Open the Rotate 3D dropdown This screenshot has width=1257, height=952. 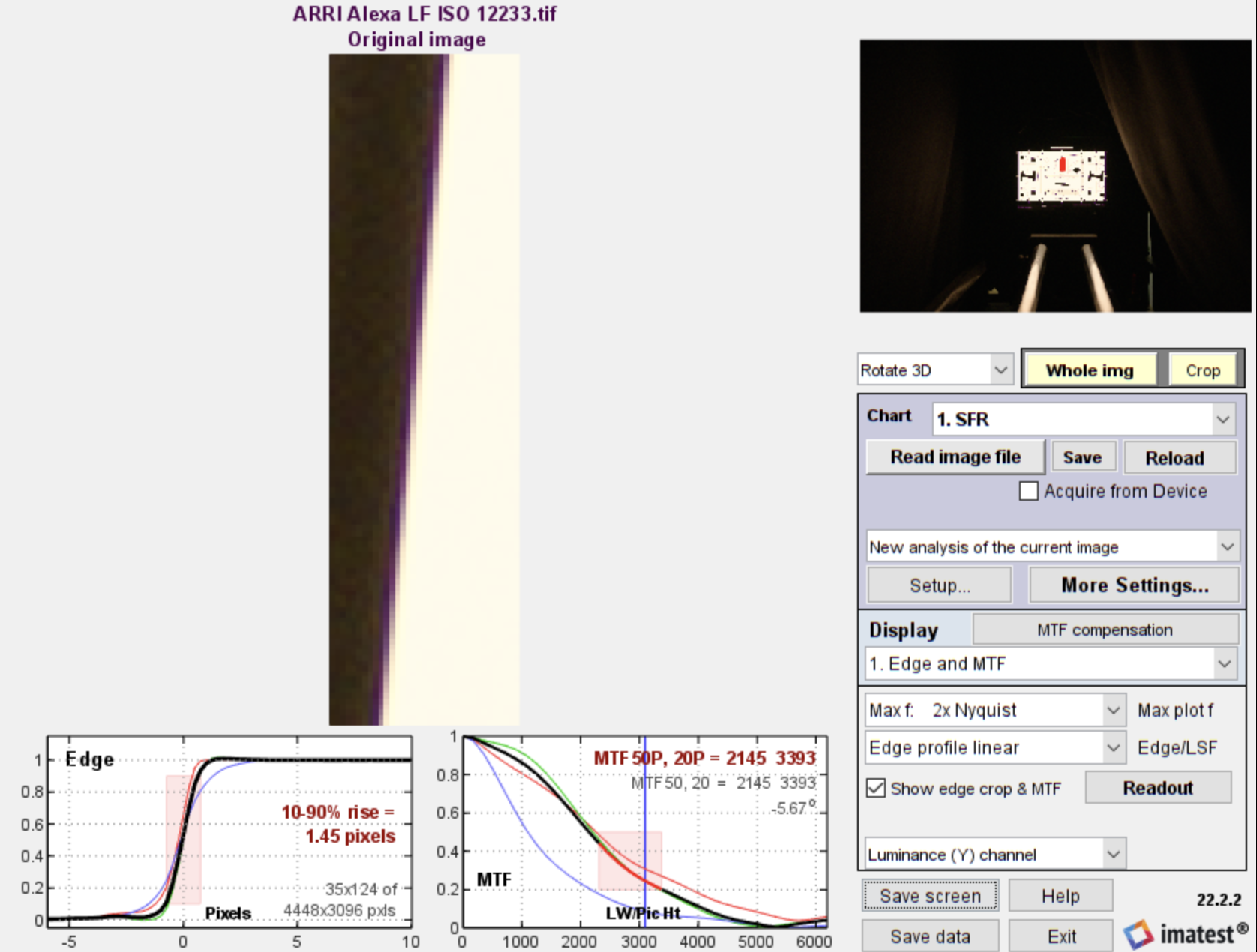[x=934, y=369]
